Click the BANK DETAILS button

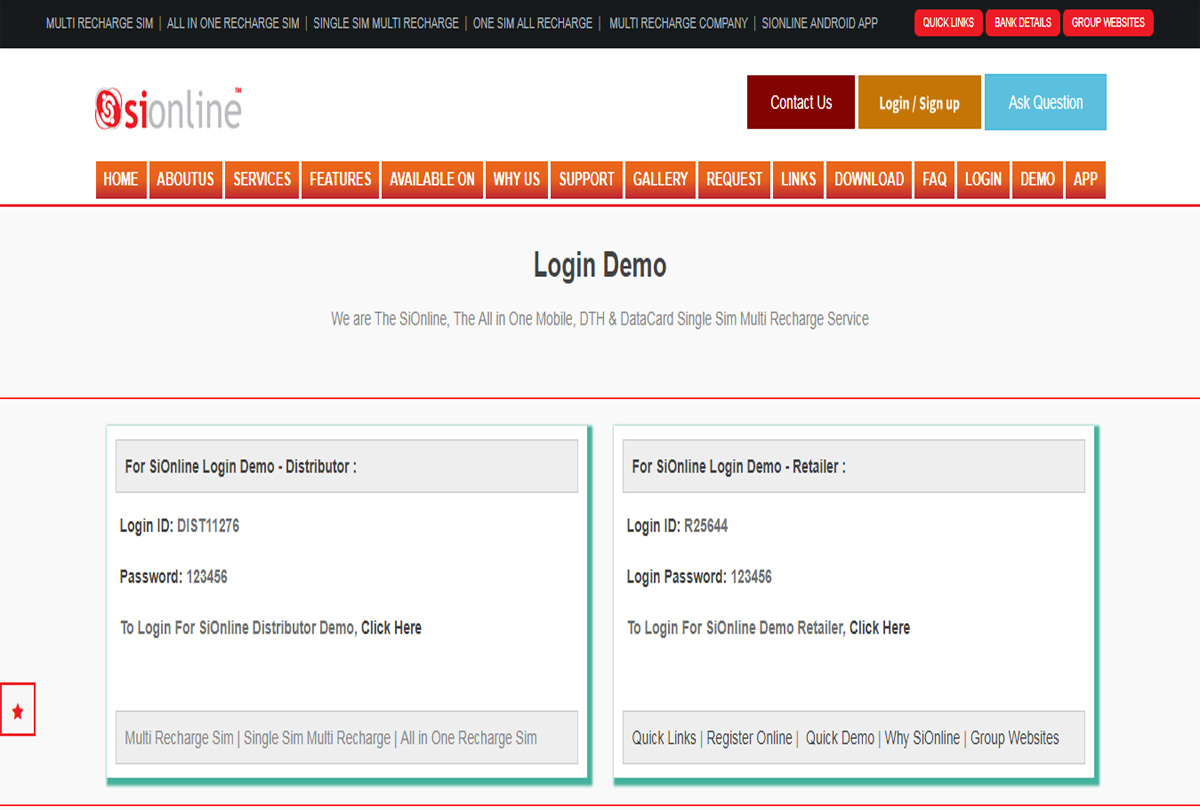point(1023,23)
